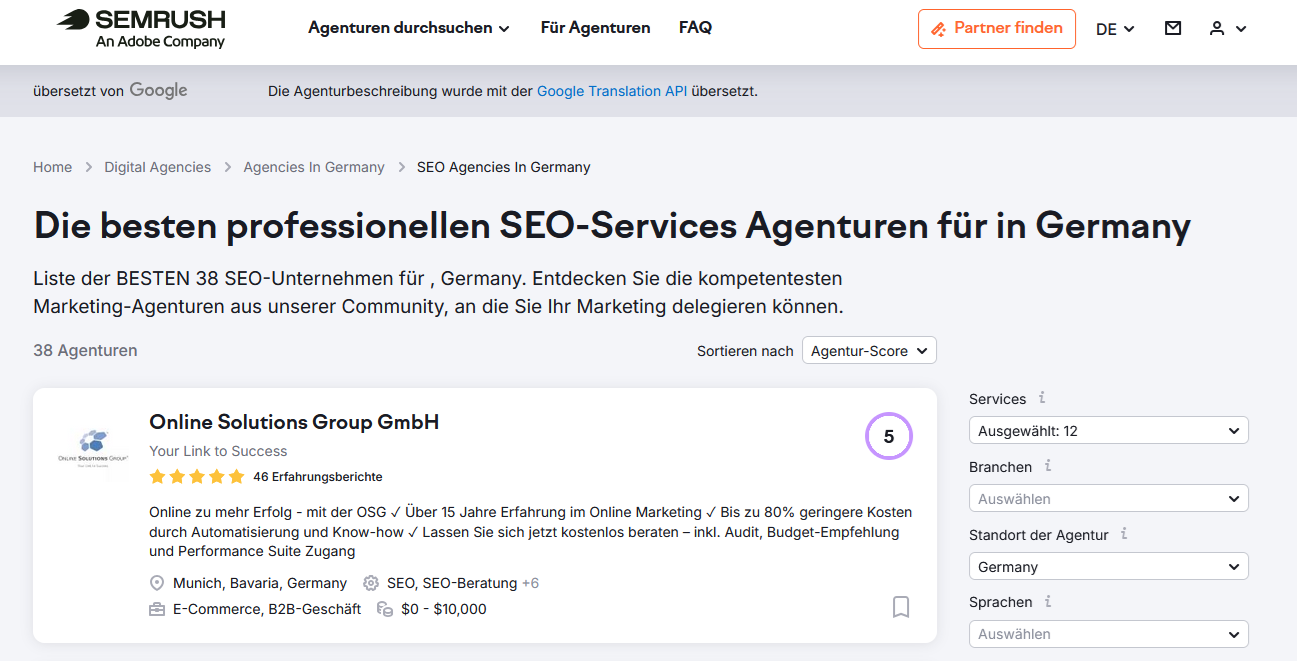Open the Sprachen Auswählen dropdown
1297x661 pixels.
(x=1109, y=634)
